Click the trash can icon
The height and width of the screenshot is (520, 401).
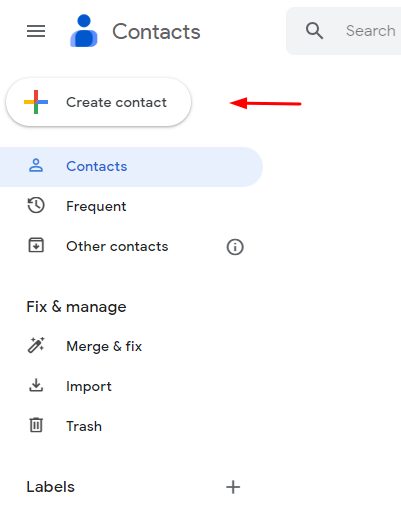pyautogui.click(x=36, y=425)
